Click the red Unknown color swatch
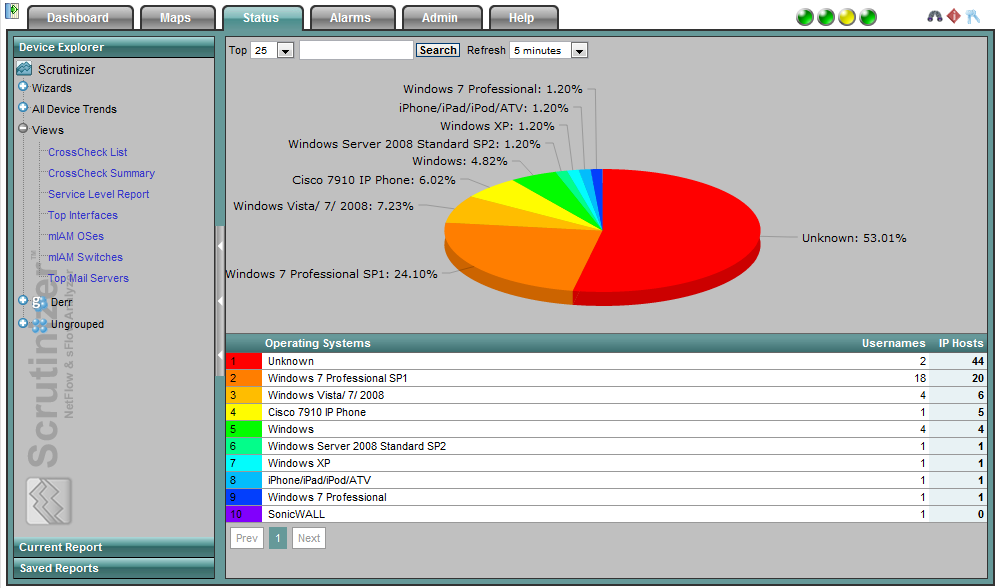Viewport: 997px width, 588px height. pos(244,361)
